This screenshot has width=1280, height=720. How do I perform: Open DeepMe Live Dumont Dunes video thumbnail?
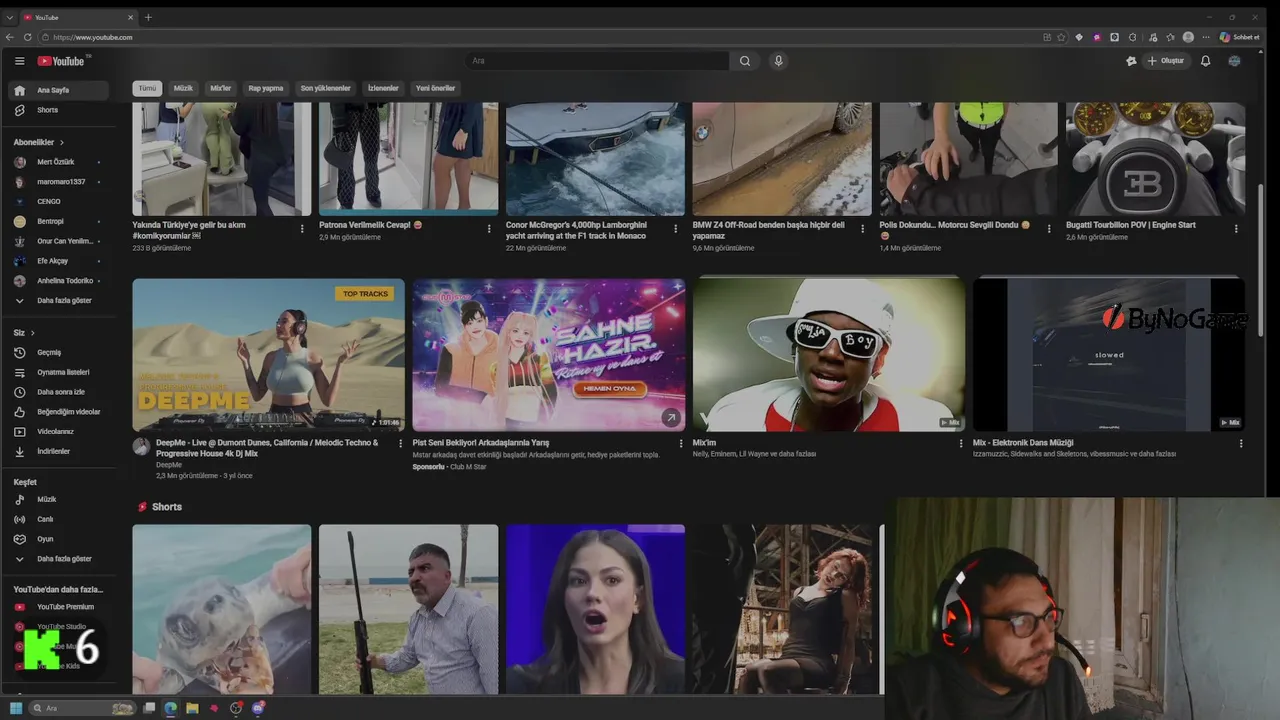point(269,355)
